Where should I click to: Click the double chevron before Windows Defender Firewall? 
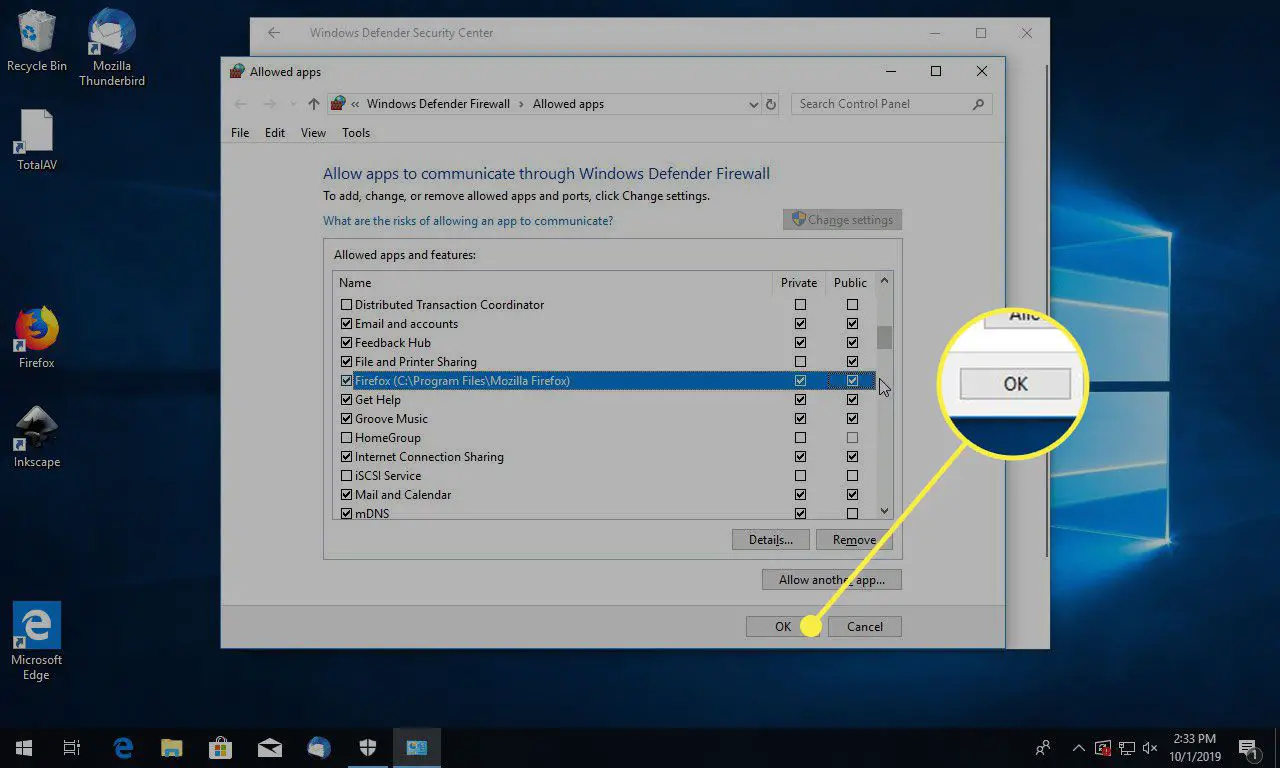point(355,104)
